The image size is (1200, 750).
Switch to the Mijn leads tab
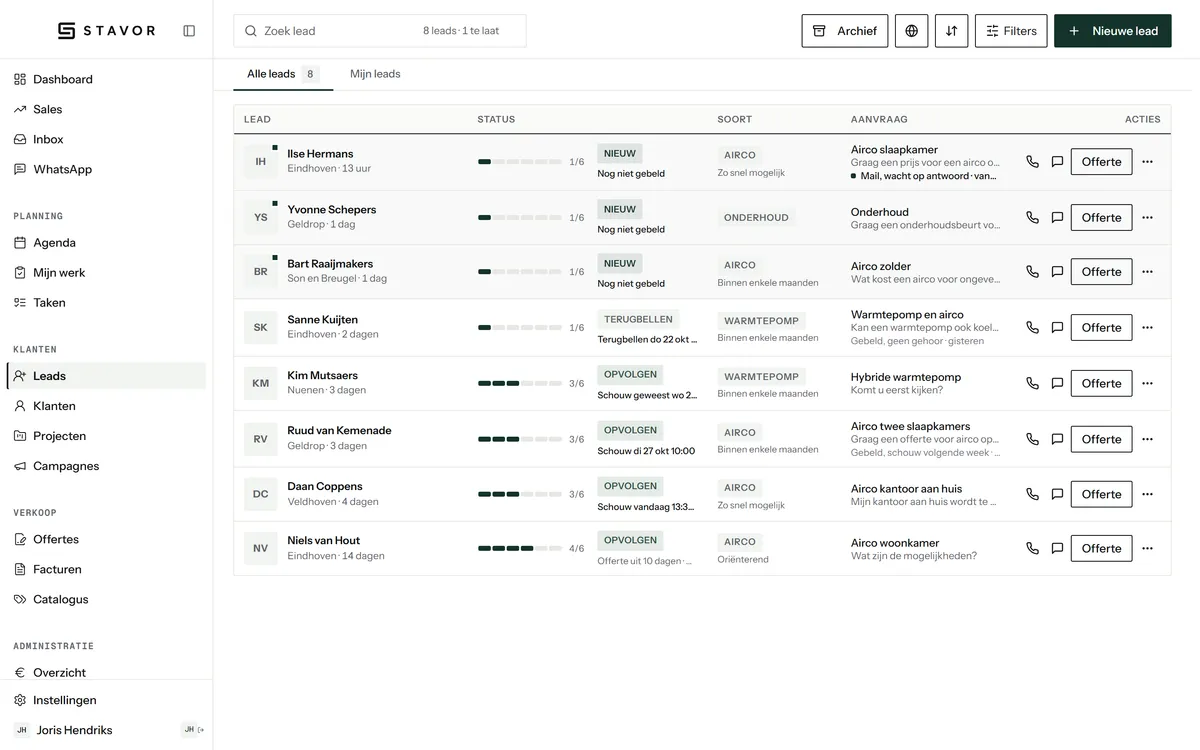(x=375, y=74)
